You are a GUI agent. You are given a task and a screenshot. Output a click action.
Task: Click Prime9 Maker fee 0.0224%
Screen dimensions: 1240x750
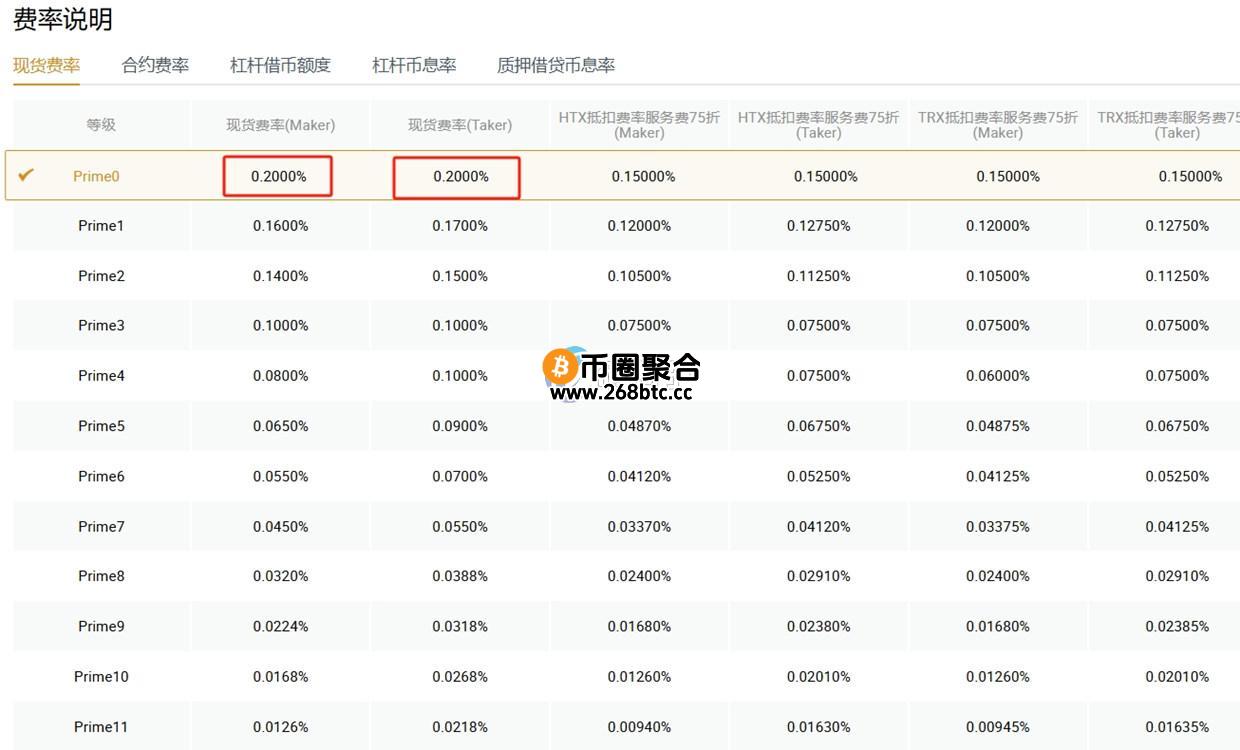point(280,626)
